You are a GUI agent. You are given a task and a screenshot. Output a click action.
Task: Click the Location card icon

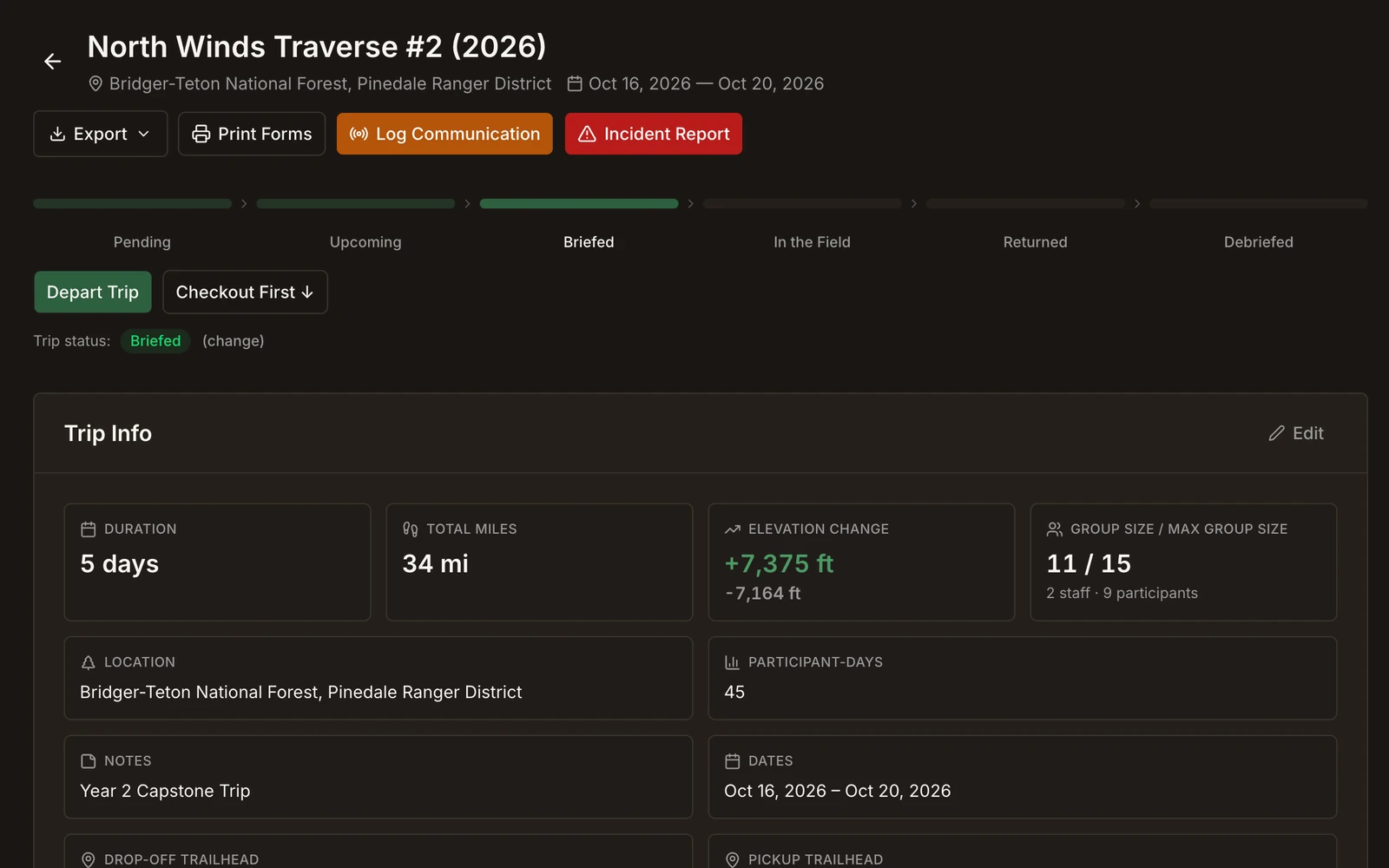(x=89, y=662)
